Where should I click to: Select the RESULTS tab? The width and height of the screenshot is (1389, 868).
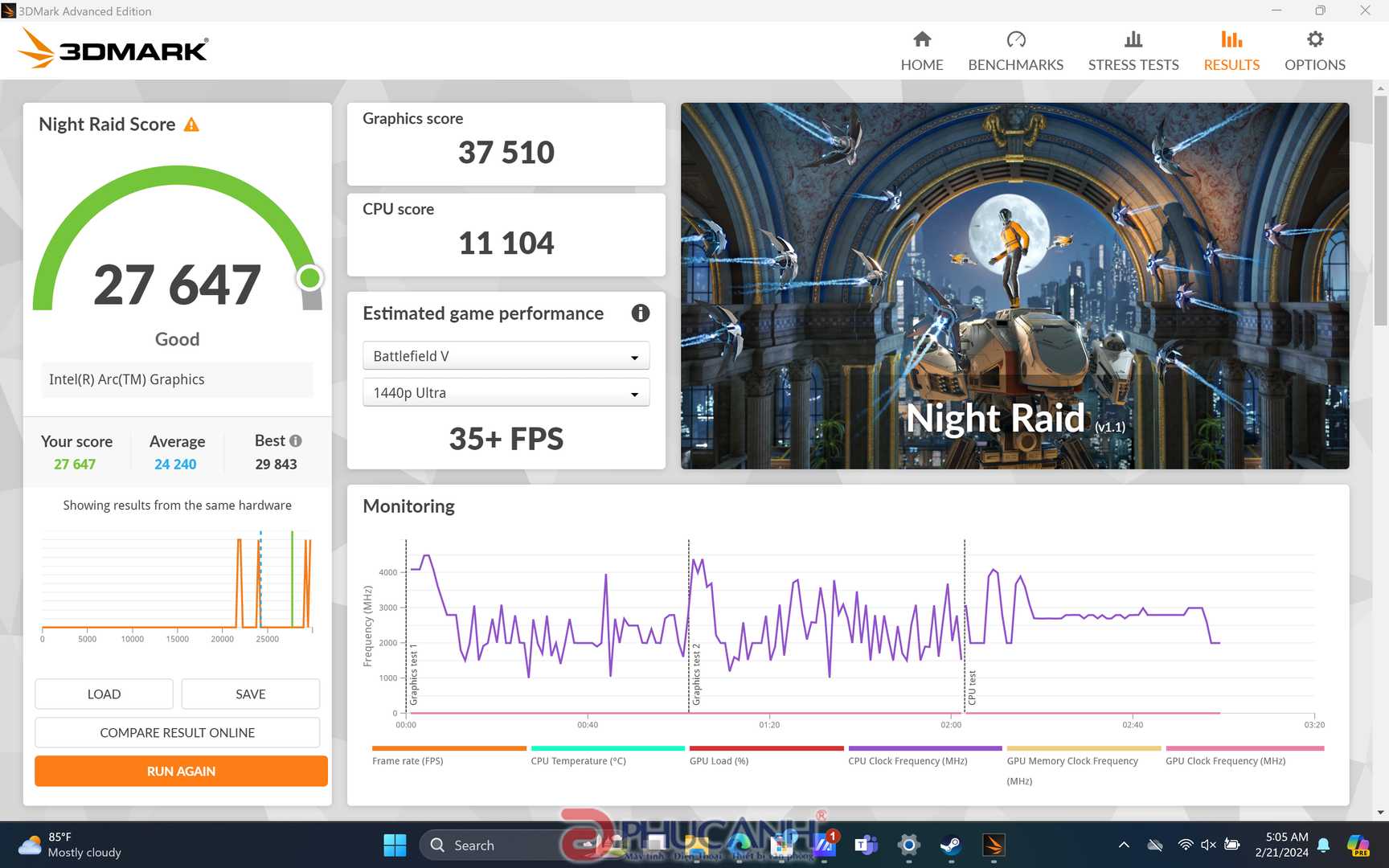(x=1231, y=51)
